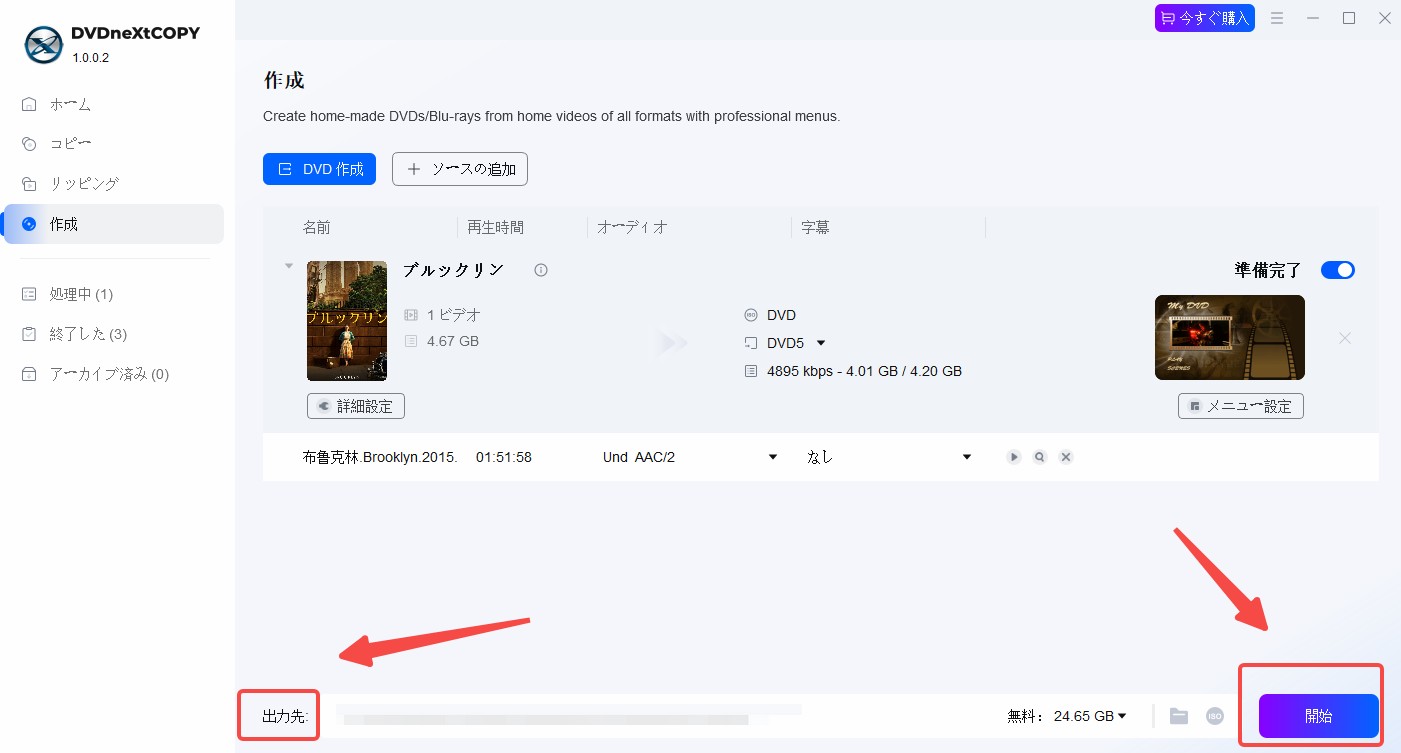Click the ブルックリン title text
Screen dimensions: 1401x753
(x=453, y=270)
